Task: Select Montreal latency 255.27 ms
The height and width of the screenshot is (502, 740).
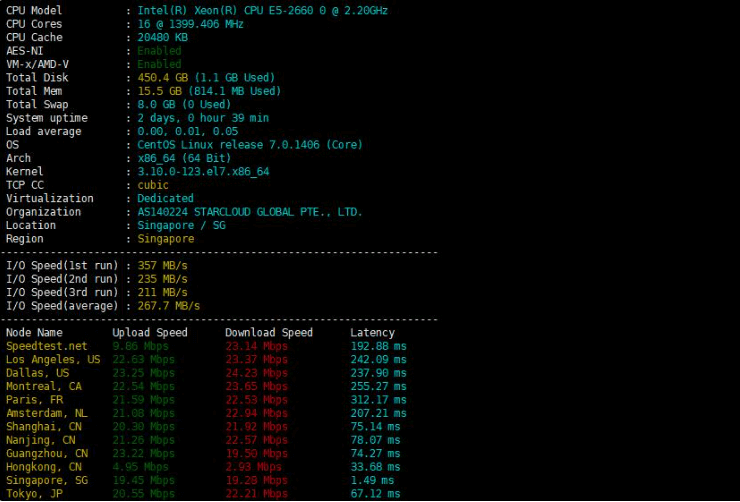Action: coord(378,386)
